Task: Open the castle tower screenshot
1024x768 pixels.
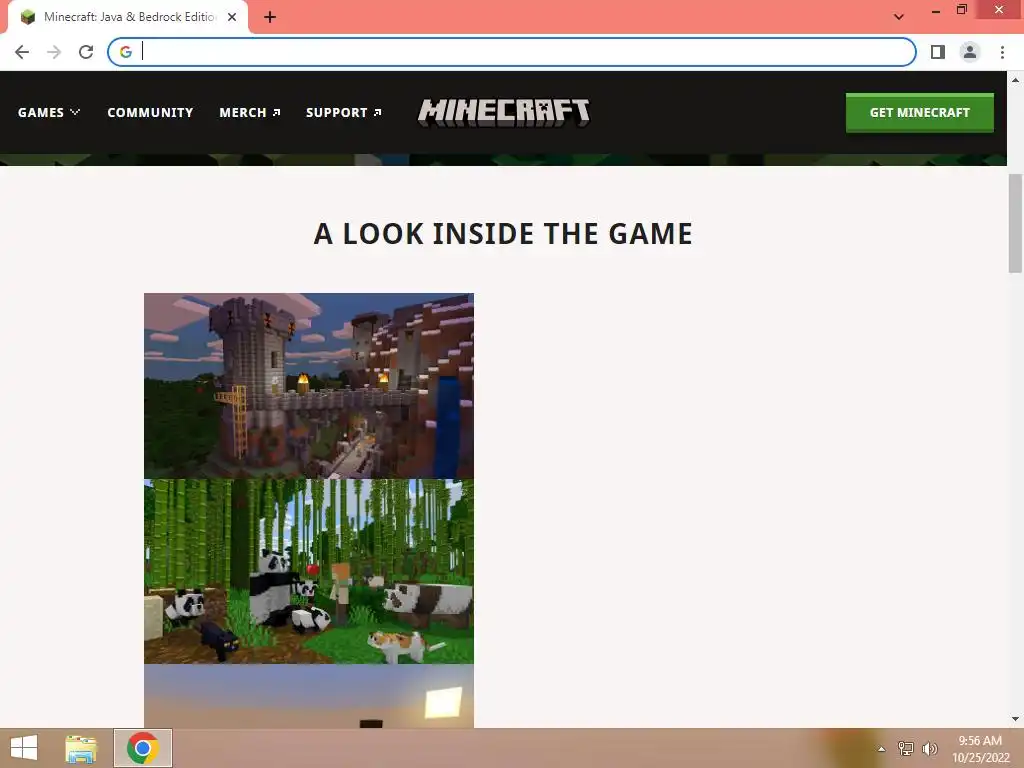Action: point(309,386)
